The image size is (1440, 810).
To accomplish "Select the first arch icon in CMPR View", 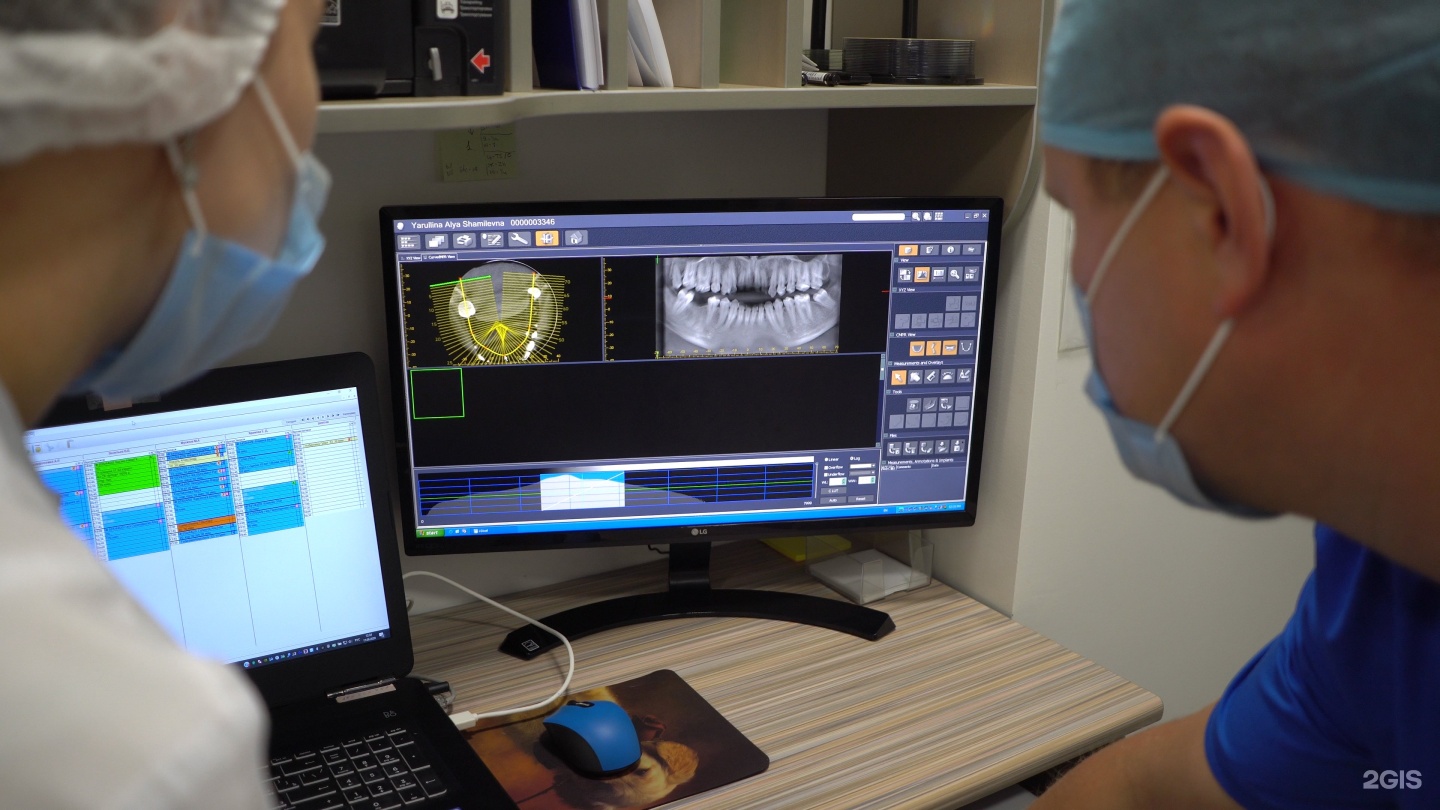I will point(917,347).
